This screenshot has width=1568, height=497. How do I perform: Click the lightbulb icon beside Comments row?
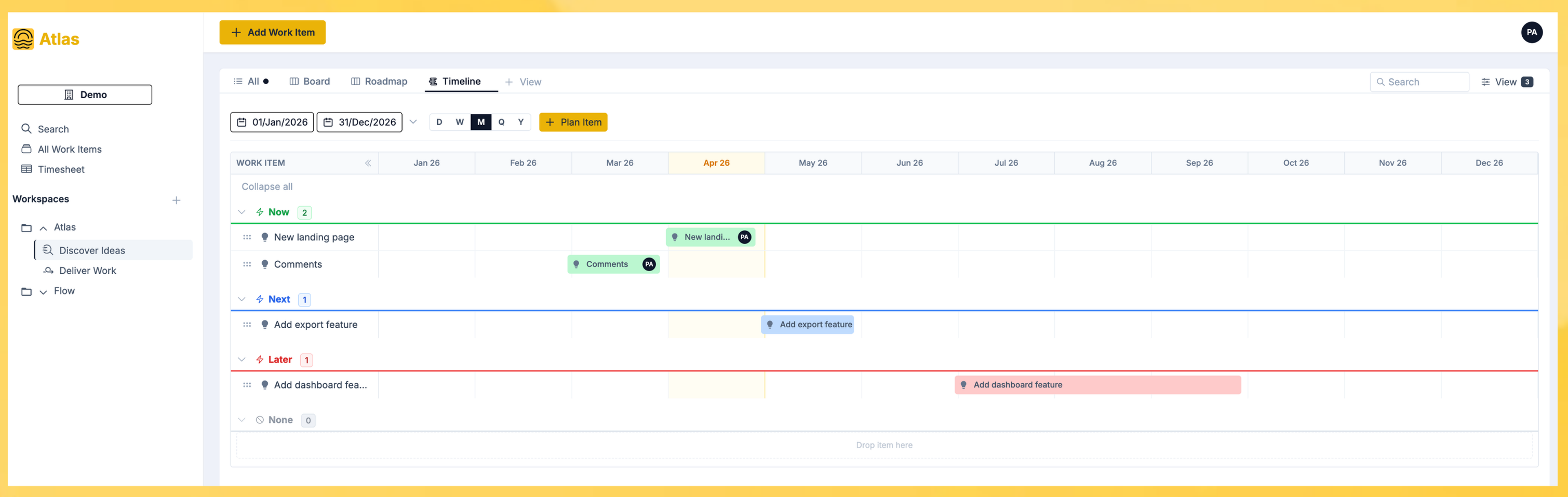pos(265,265)
